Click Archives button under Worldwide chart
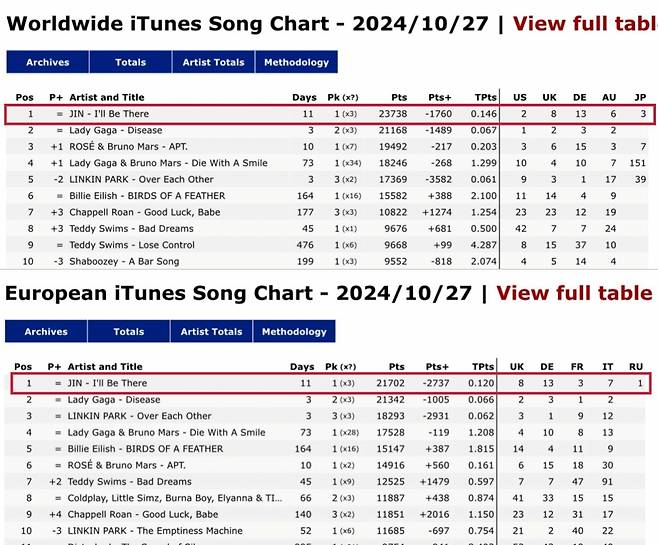 [47, 62]
